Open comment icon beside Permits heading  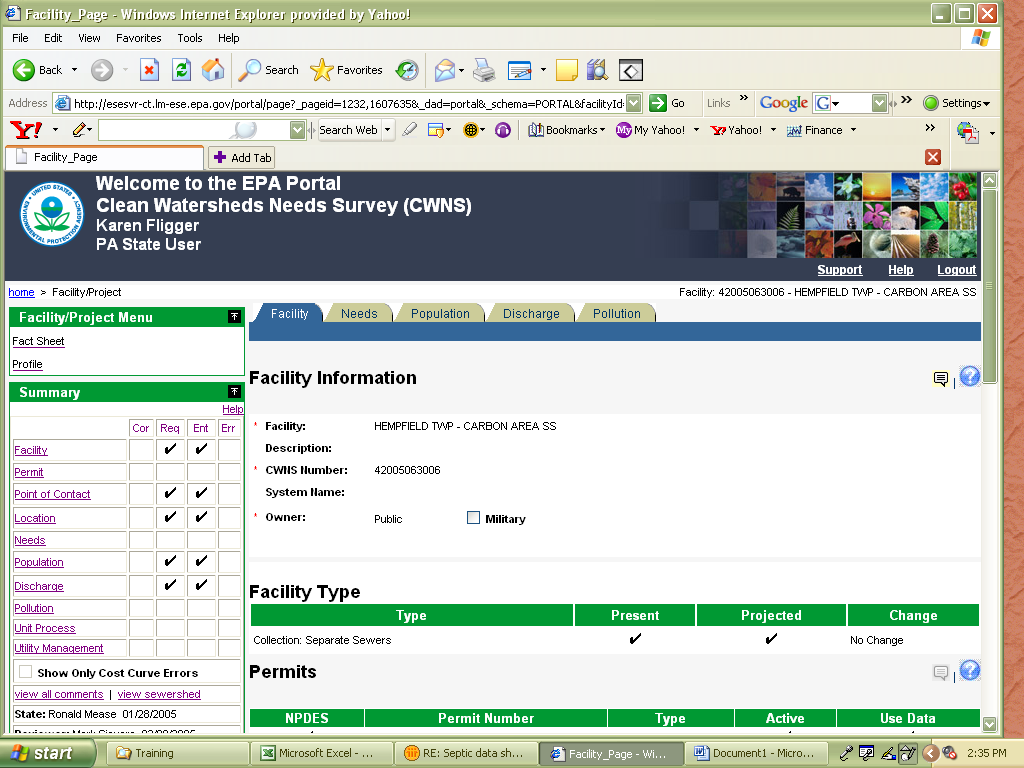[940, 673]
